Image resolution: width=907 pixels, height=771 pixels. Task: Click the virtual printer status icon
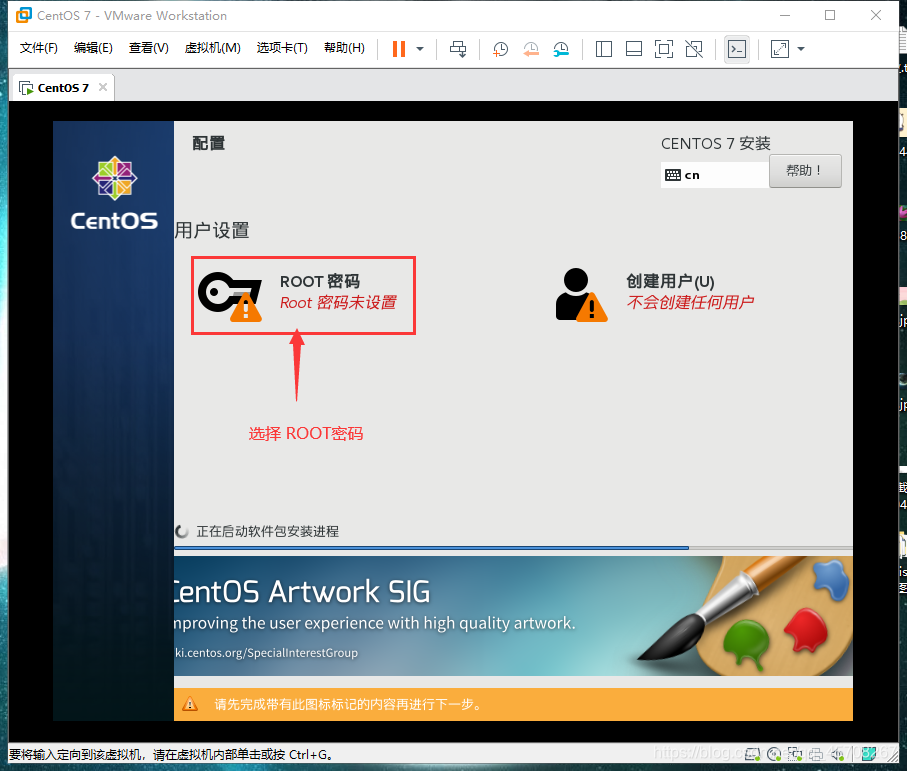(816, 755)
